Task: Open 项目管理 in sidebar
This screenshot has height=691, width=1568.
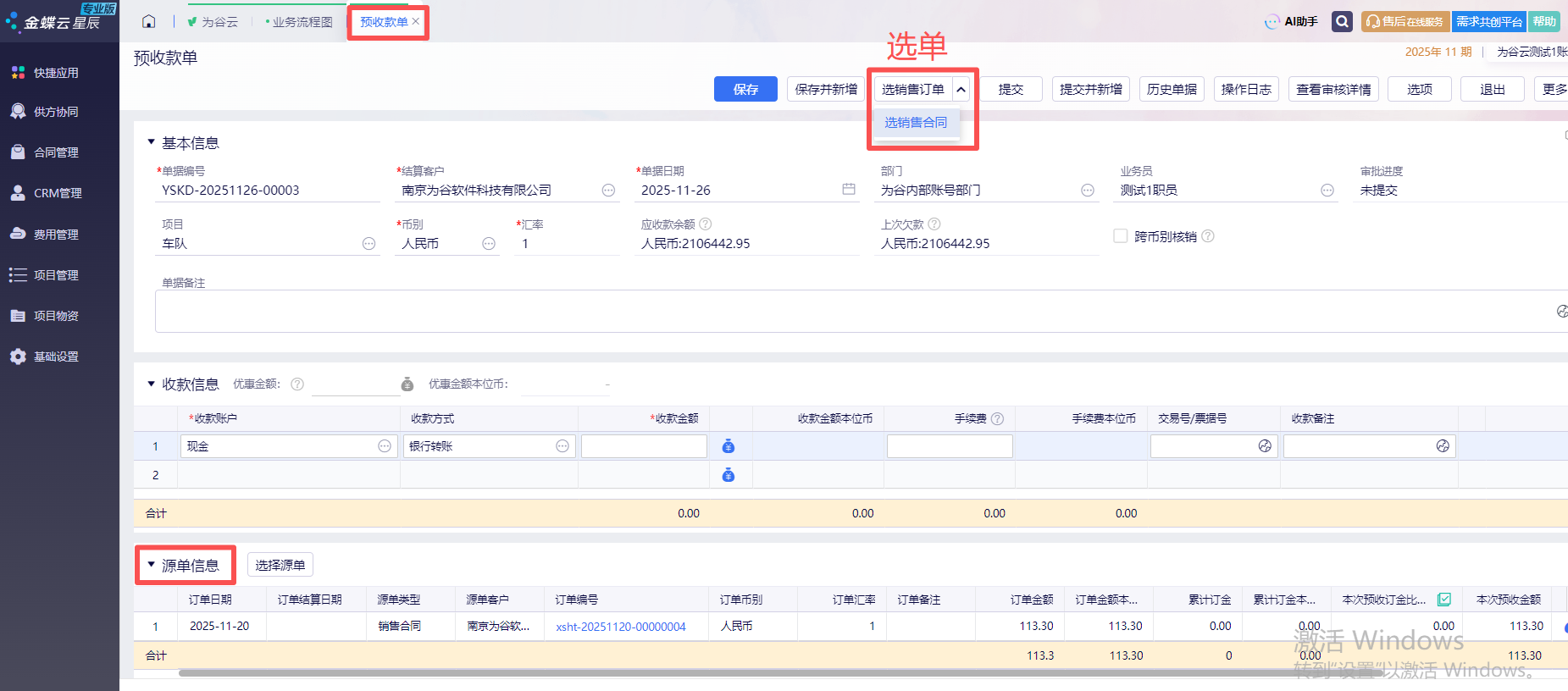Action: click(56, 275)
